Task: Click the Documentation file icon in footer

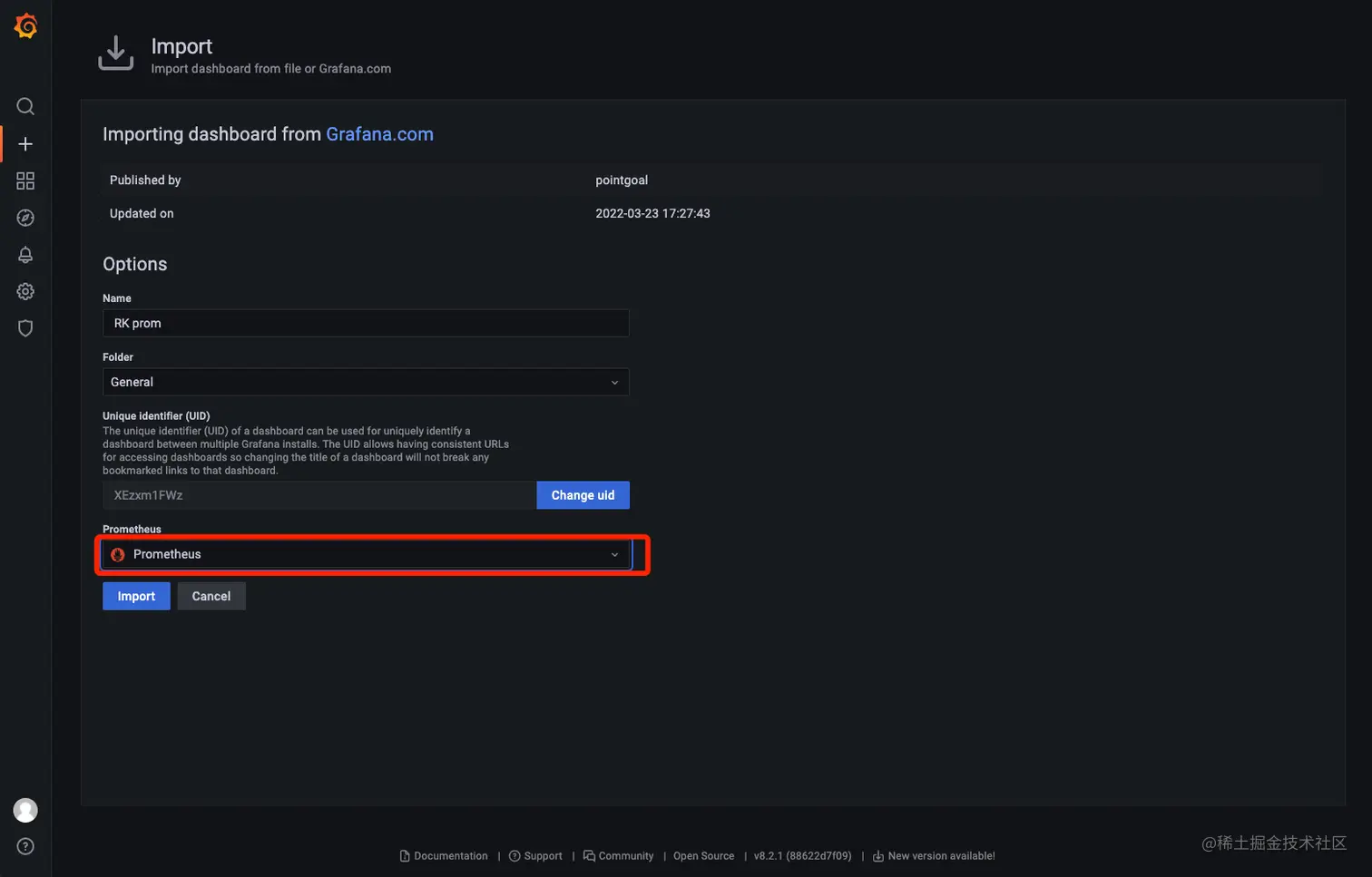Action: coord(405,856)
